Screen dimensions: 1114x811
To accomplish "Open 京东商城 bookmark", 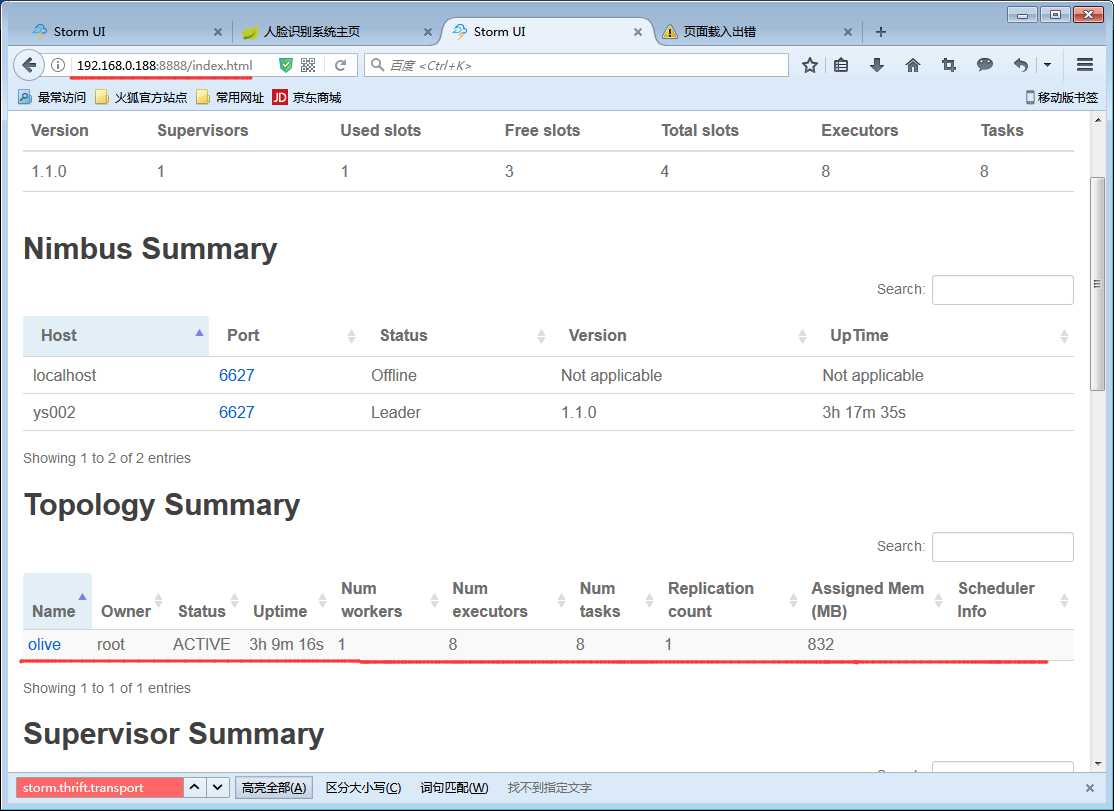I will point(307,97).
